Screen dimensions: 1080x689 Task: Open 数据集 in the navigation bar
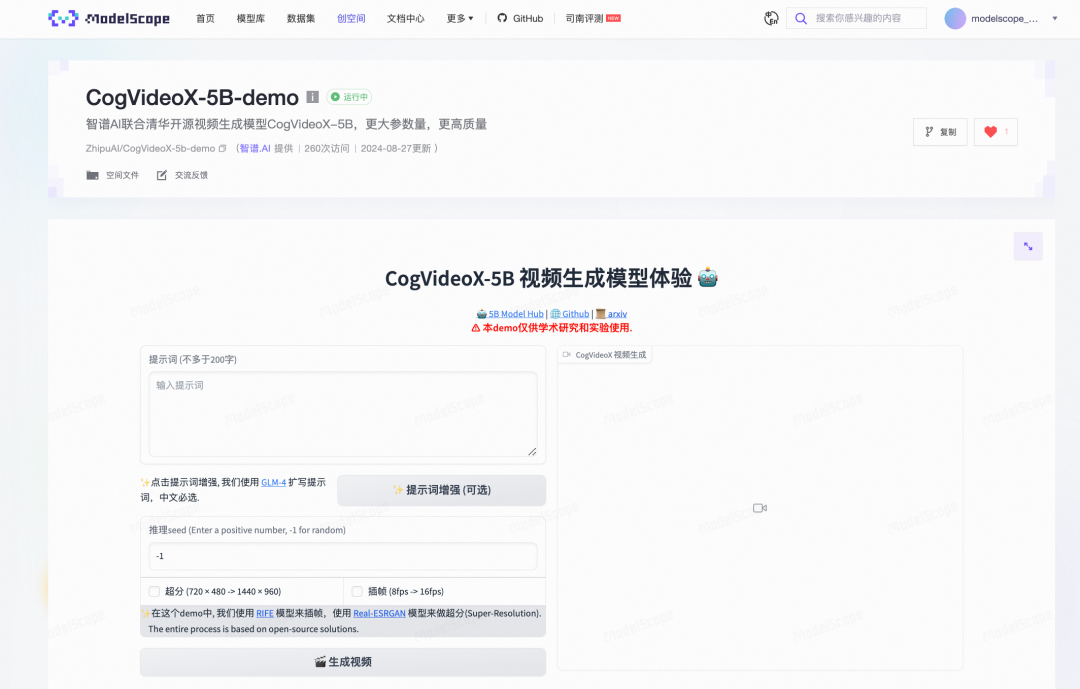(301, 19)
